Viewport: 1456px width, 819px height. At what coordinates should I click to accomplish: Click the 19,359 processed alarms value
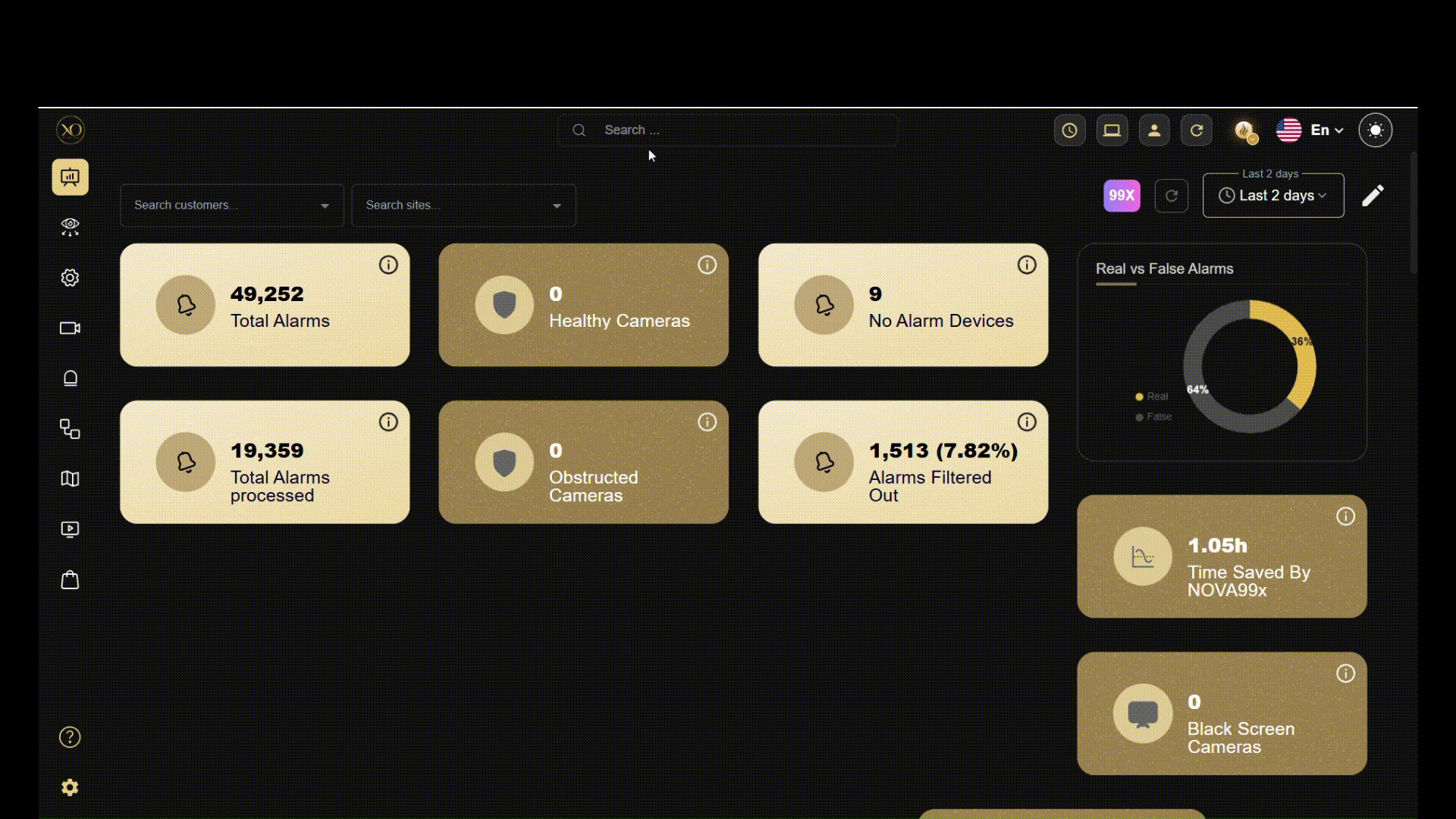coord(267,451)
